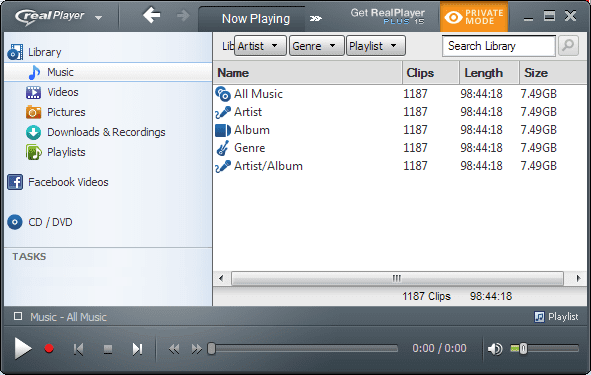Open Facebook Videos
The image size is (591, 375).
point(68,182)
